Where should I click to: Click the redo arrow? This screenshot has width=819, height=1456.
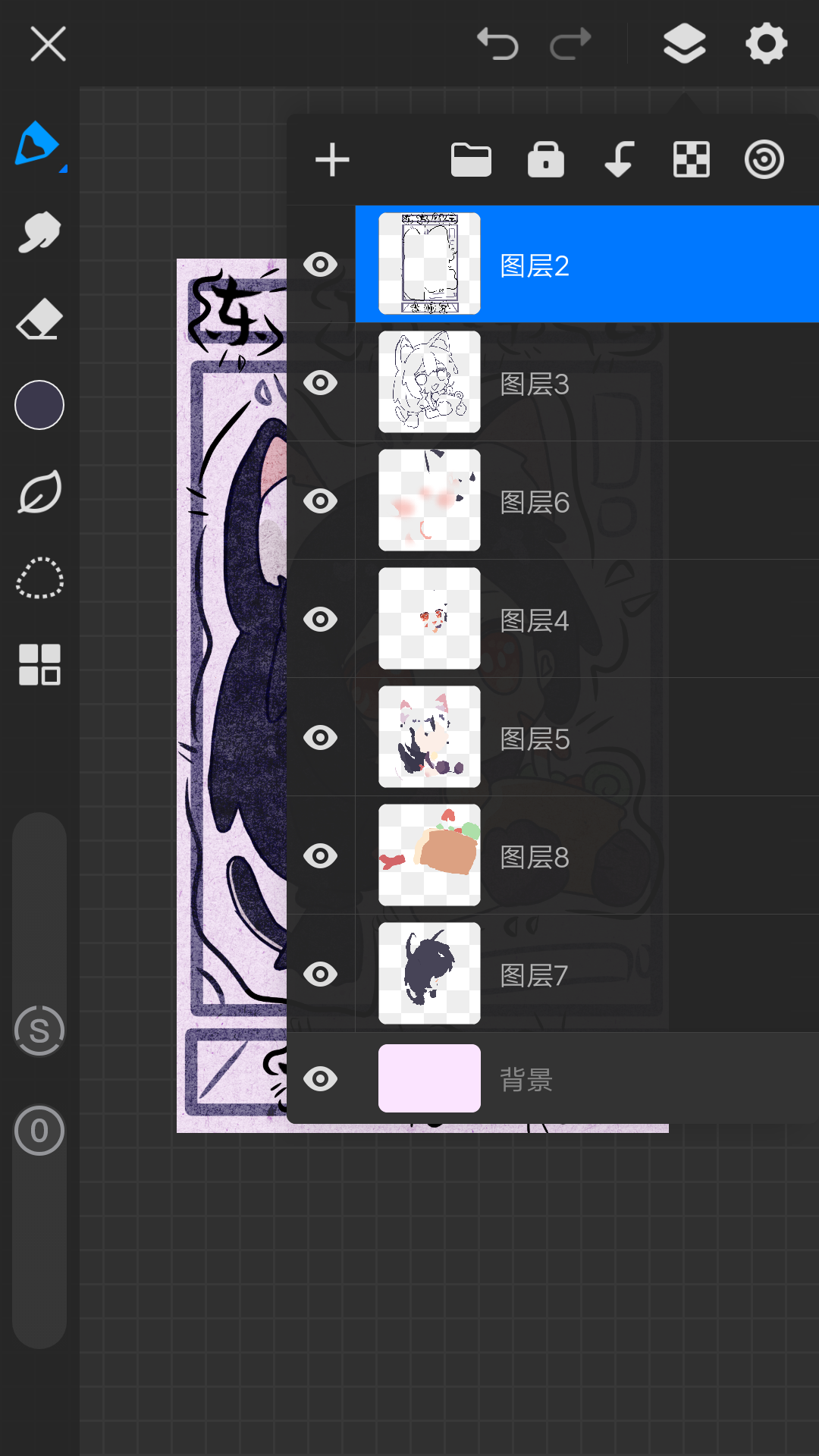coord(570,44)
